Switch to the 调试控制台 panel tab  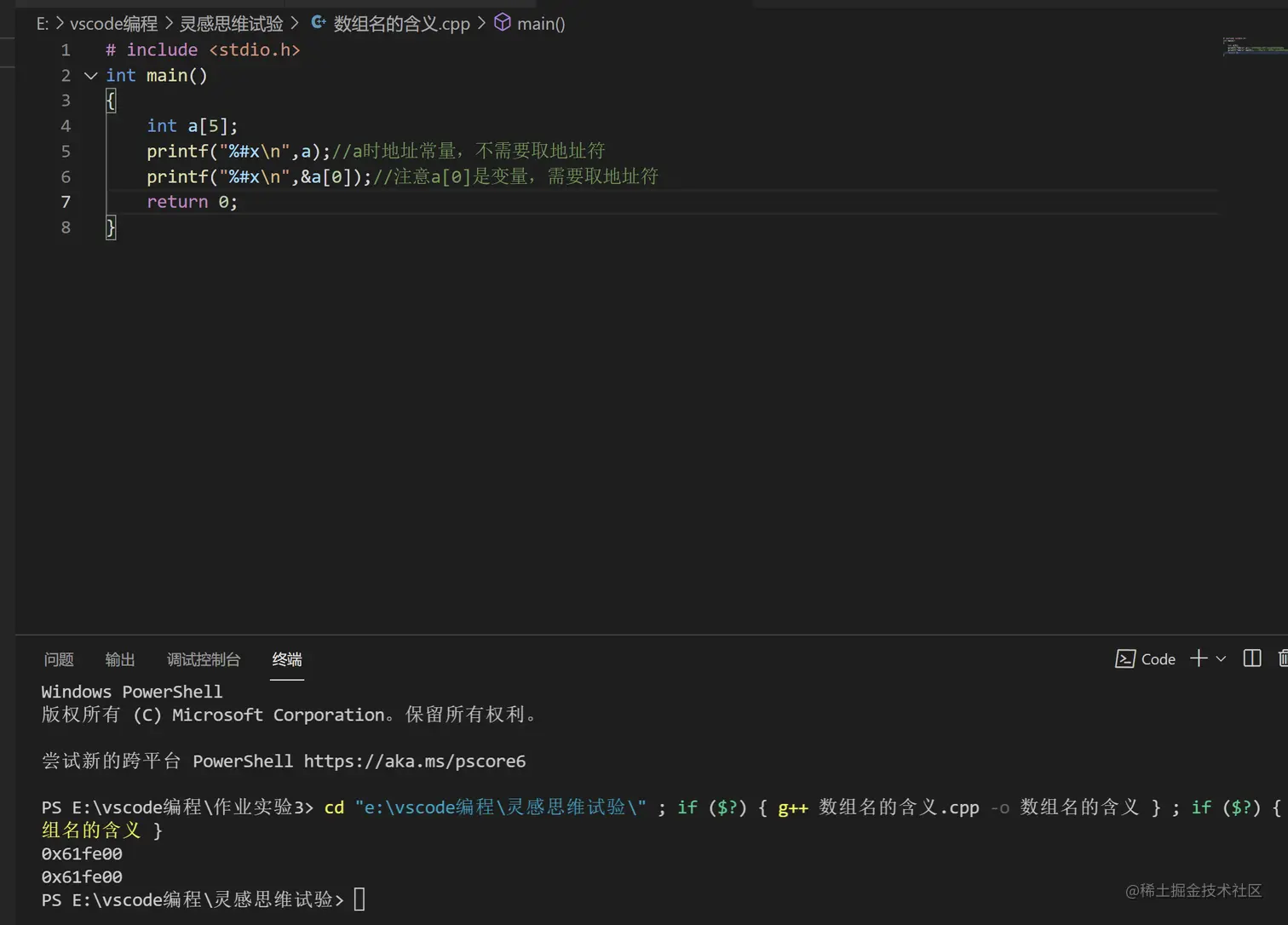point(204,659)
